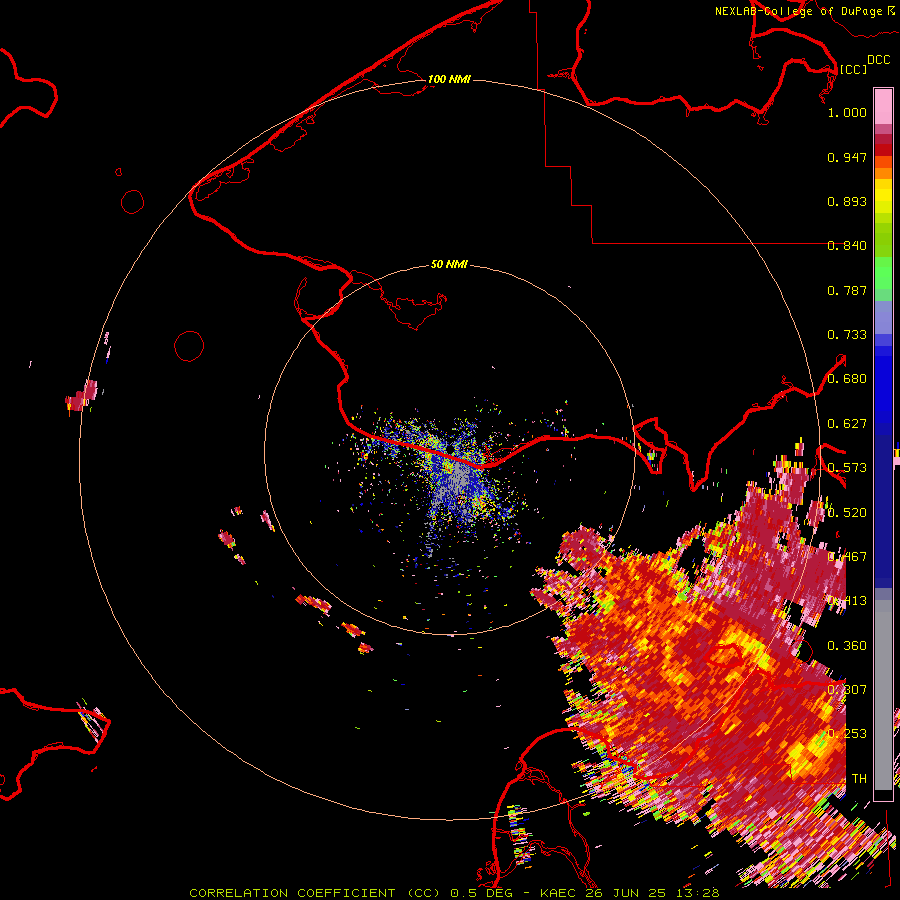Click the KAEC 26 JUN 25 13:28 timestamp
This screenshot has height=900, width=900.
tap(630, 893)
